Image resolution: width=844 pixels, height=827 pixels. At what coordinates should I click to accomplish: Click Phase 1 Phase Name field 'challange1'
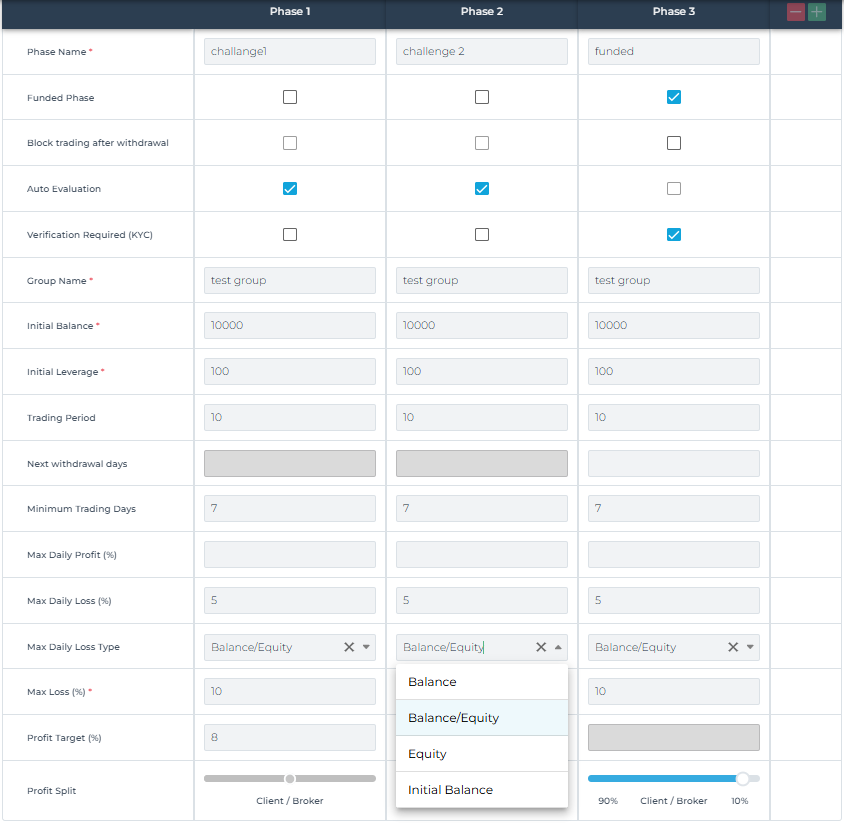[x=290, y=52]
